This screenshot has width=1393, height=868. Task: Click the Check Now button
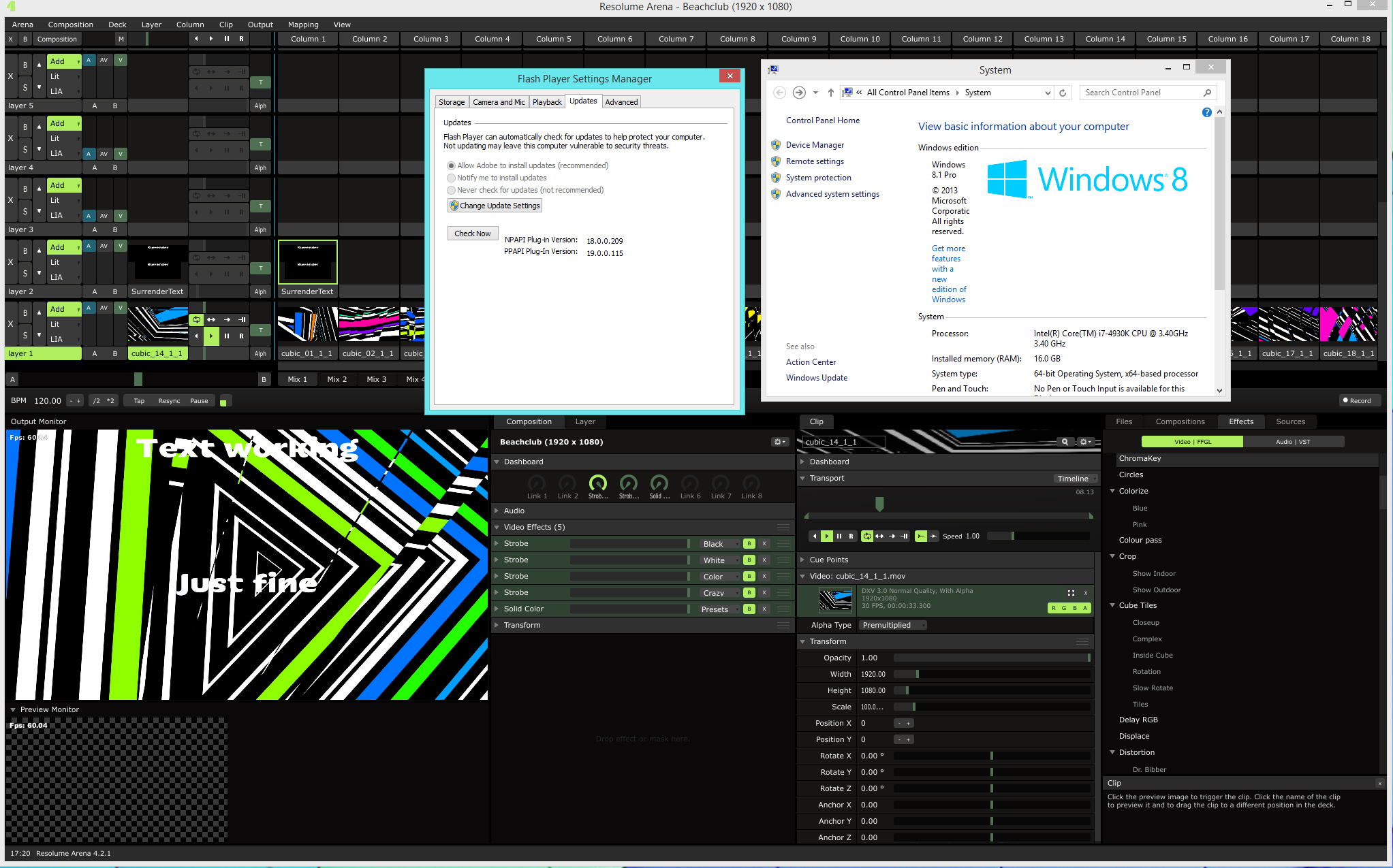[472, 234]
